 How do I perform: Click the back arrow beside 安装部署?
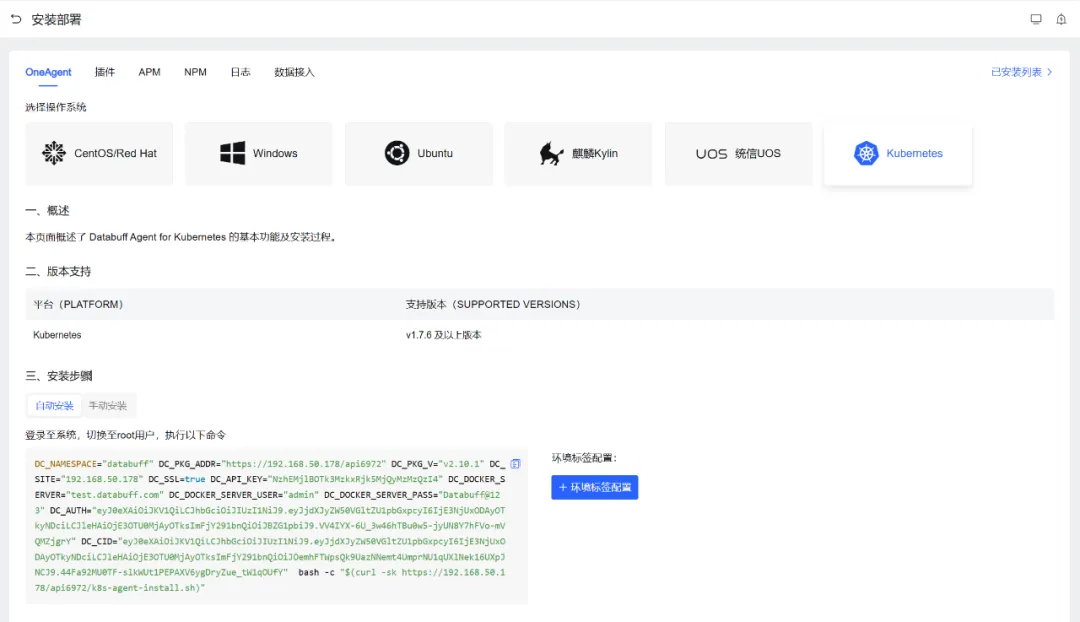click(16, 19)
